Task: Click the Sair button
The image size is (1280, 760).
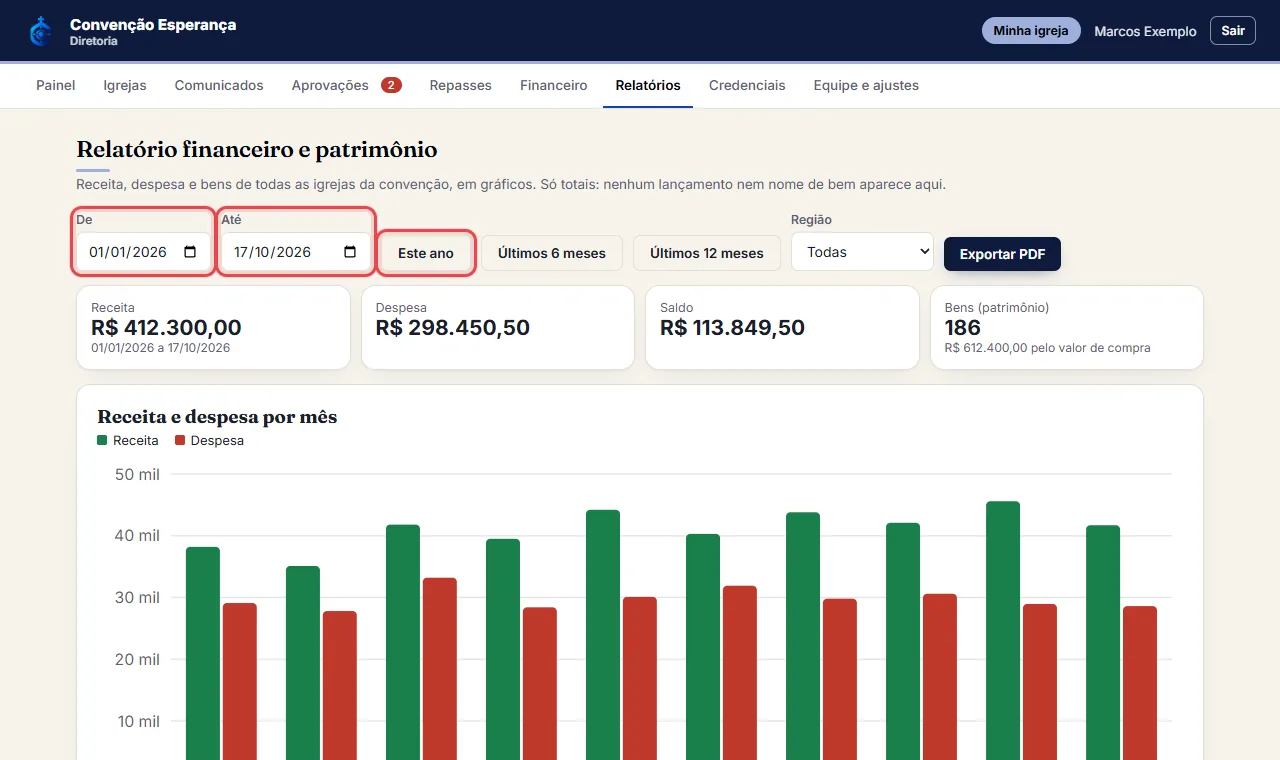Action: click(x=1233, y=31)
